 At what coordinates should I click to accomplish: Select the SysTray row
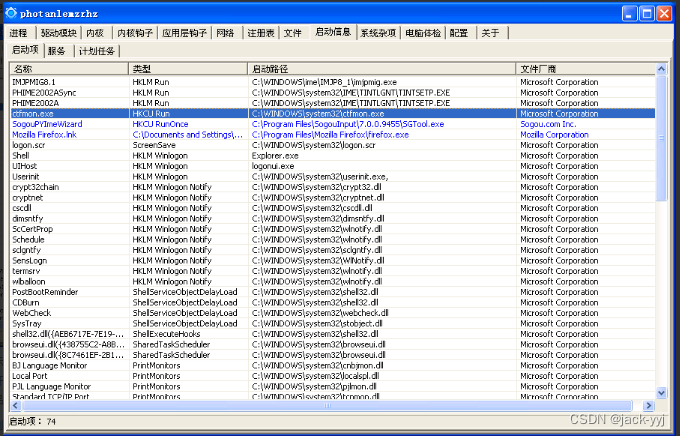pos(333,323)
